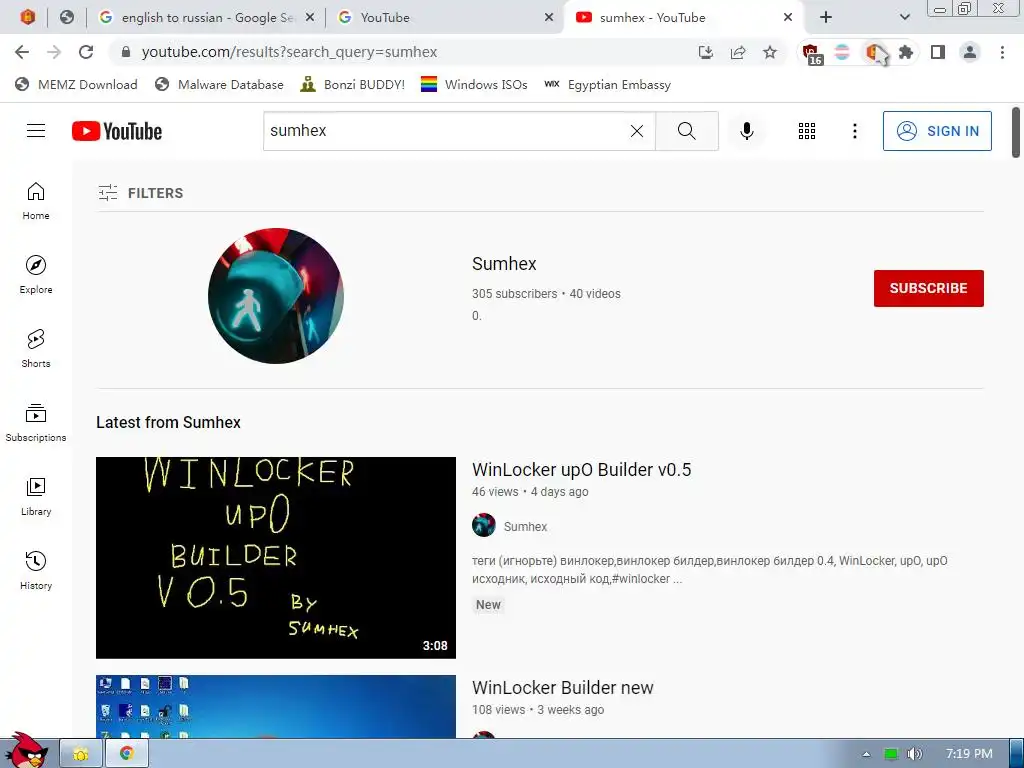Click the browser address bar URL

(289, 52)
